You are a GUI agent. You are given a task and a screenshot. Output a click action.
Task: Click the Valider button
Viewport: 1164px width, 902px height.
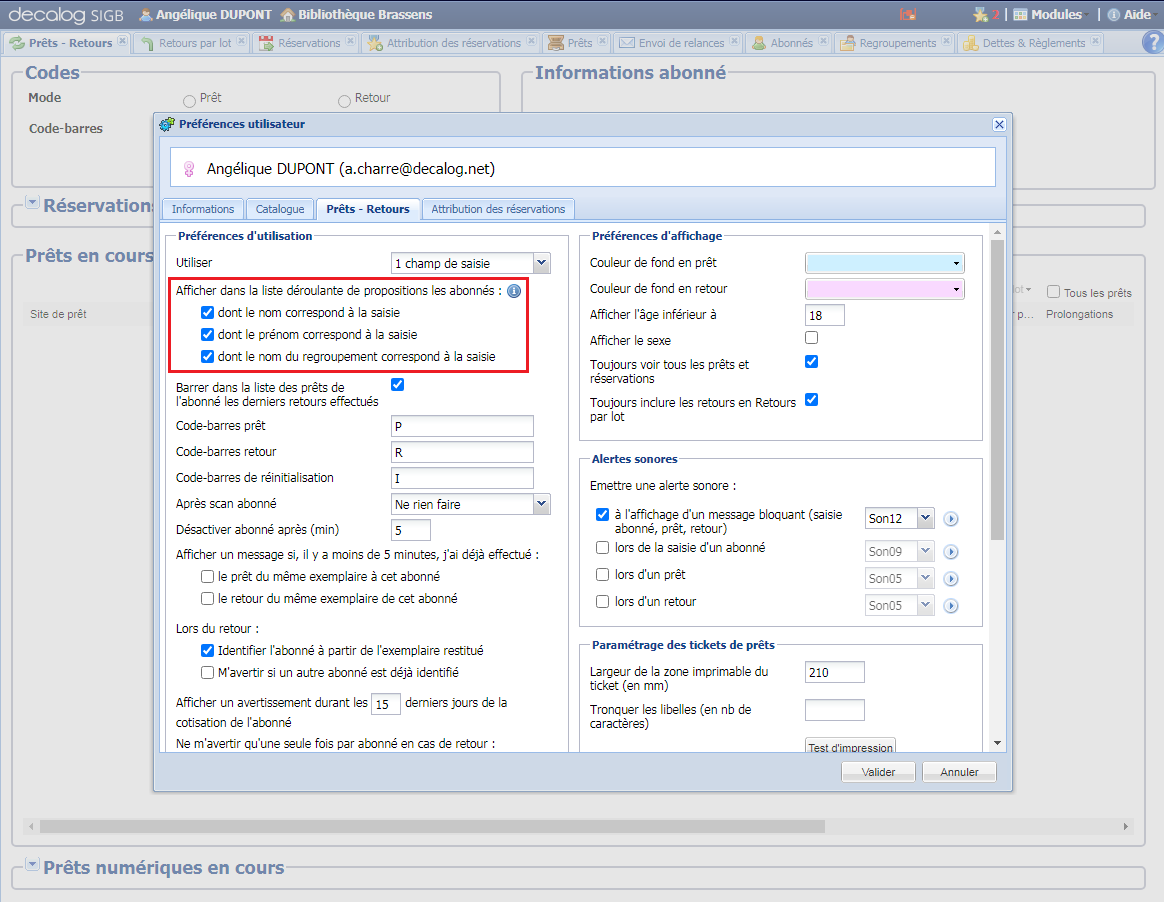pyautogui.click(x=877, y=772)
